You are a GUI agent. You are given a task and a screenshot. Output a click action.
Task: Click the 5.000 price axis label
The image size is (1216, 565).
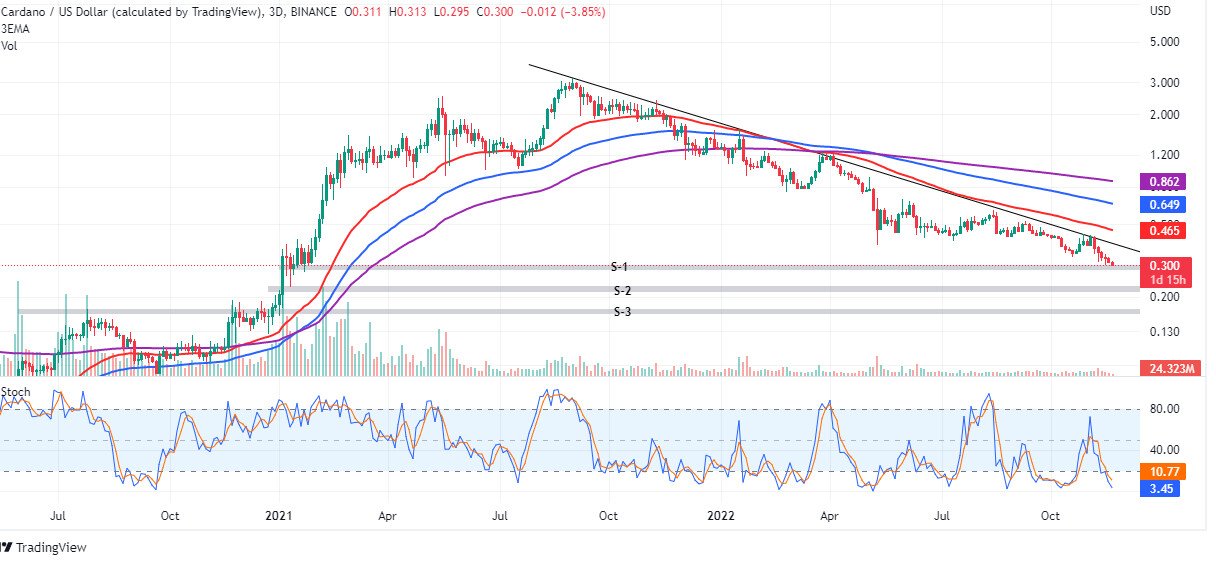click(x=1163, y=43)
